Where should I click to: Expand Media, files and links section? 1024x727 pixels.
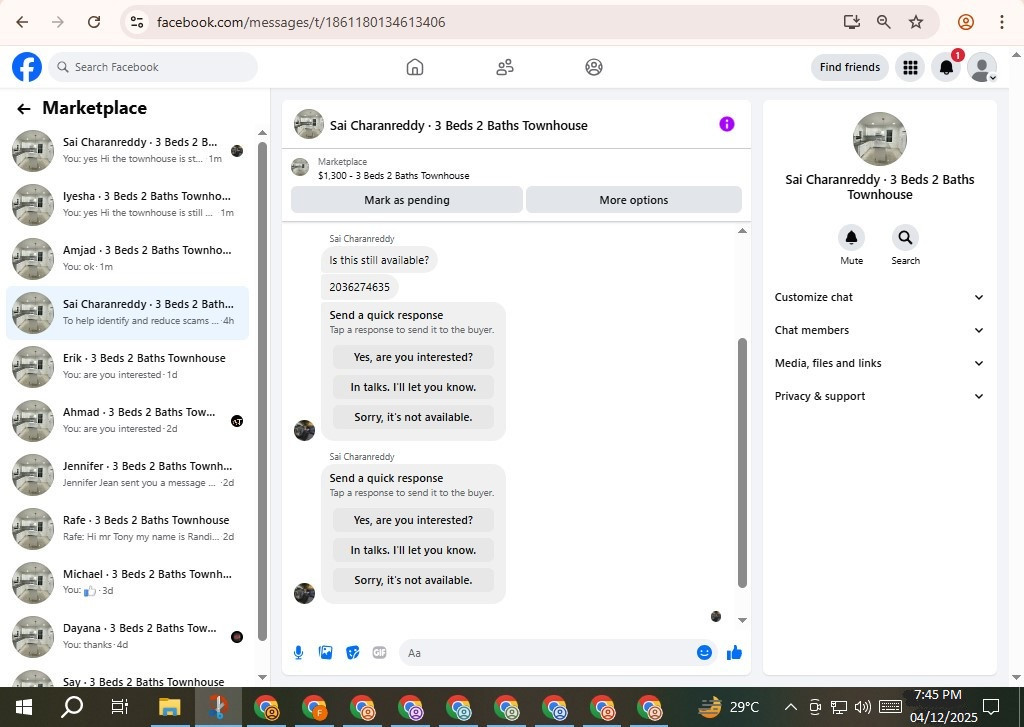tap(879, 363)
